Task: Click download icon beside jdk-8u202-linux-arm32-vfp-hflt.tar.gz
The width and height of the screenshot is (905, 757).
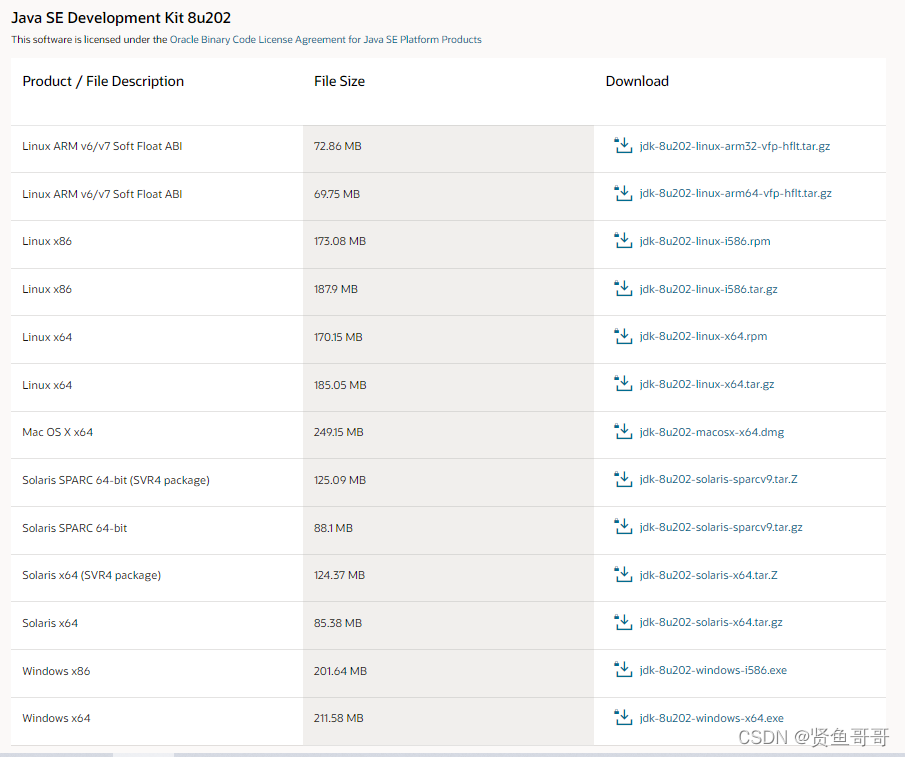Action: click(x=623, y=145)
